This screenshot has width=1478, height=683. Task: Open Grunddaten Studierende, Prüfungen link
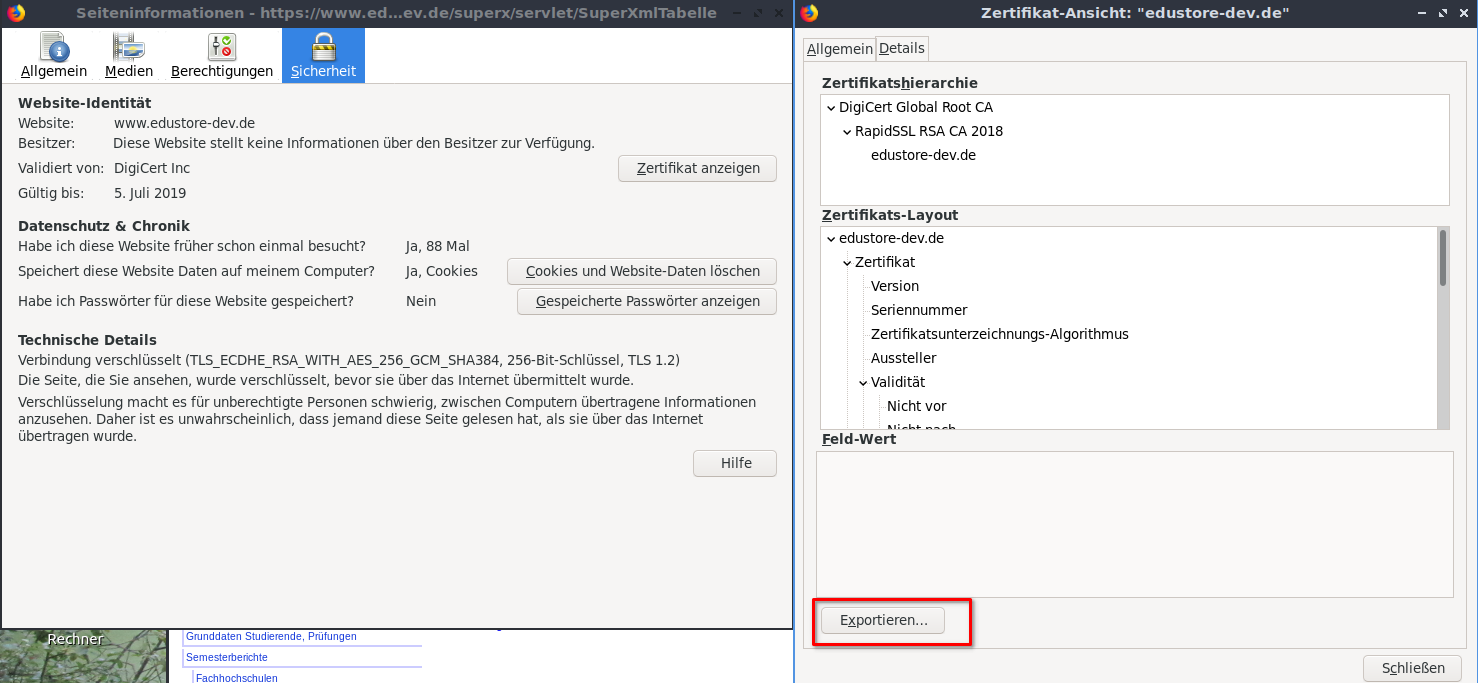tap(271, 636)
